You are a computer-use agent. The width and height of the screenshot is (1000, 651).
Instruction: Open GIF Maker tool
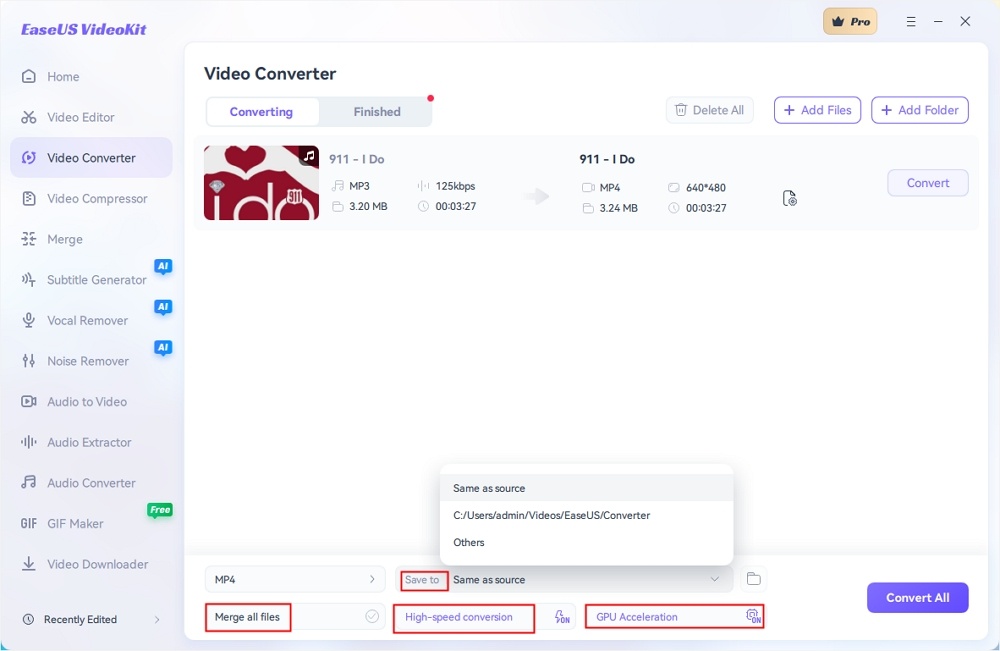click(62, 523)
